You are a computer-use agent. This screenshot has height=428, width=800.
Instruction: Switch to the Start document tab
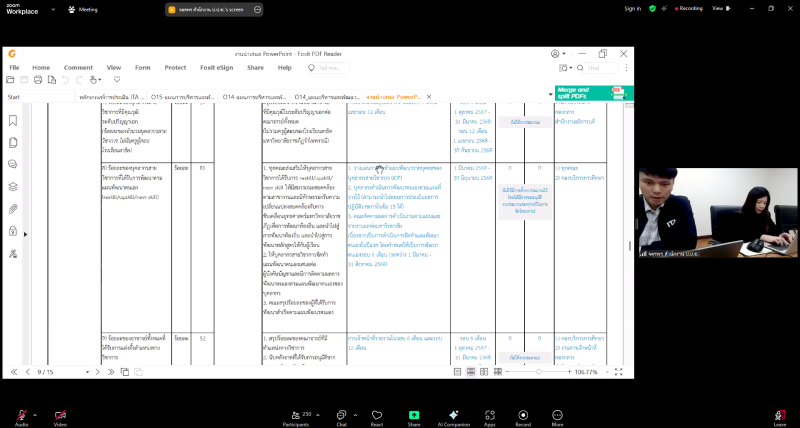(x=14, y=97)
